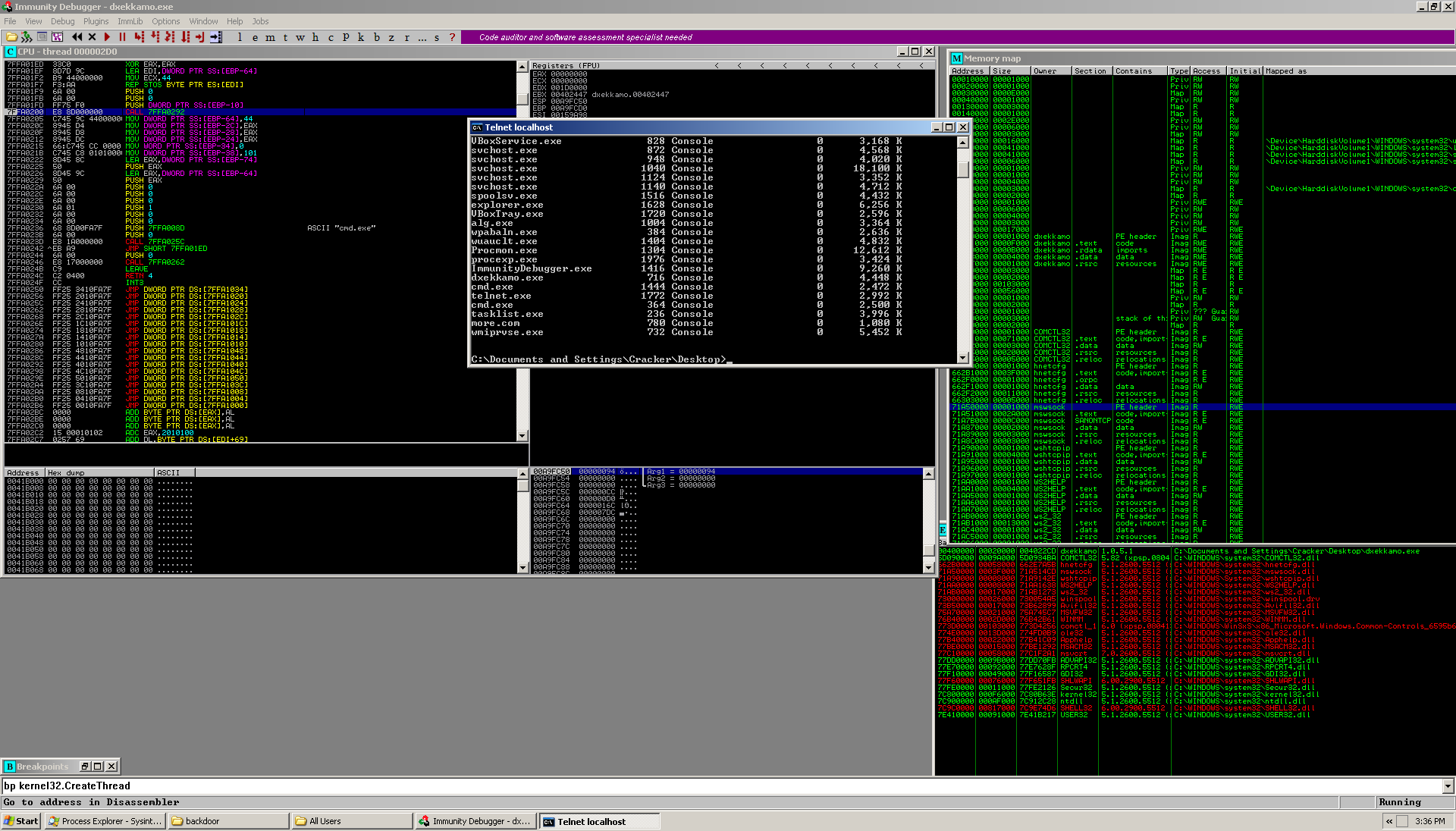Screen dimensions: 1456x831
Task: Open the ImmLib menu
Action: [130, 21]
